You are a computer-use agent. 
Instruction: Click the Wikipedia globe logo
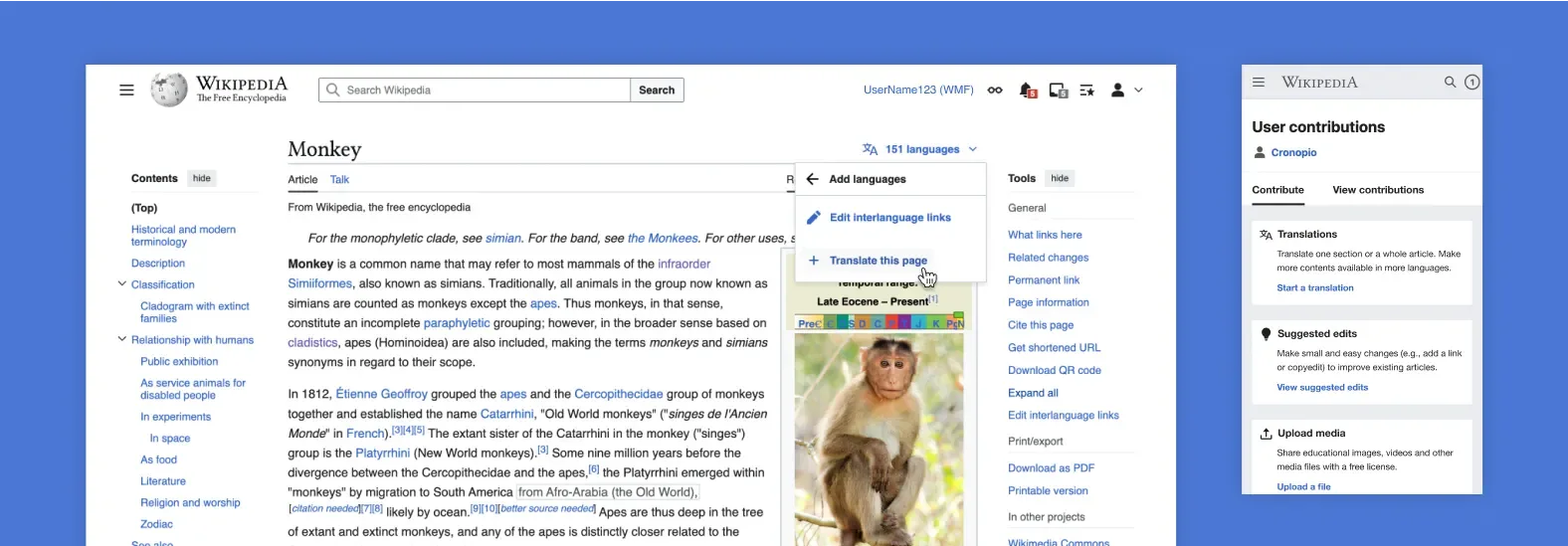[169, 90]
